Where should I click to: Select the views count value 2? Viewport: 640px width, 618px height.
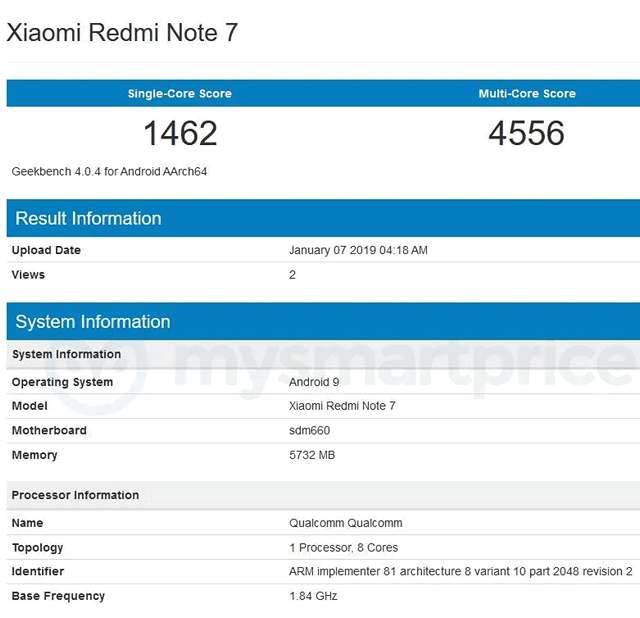292,275
